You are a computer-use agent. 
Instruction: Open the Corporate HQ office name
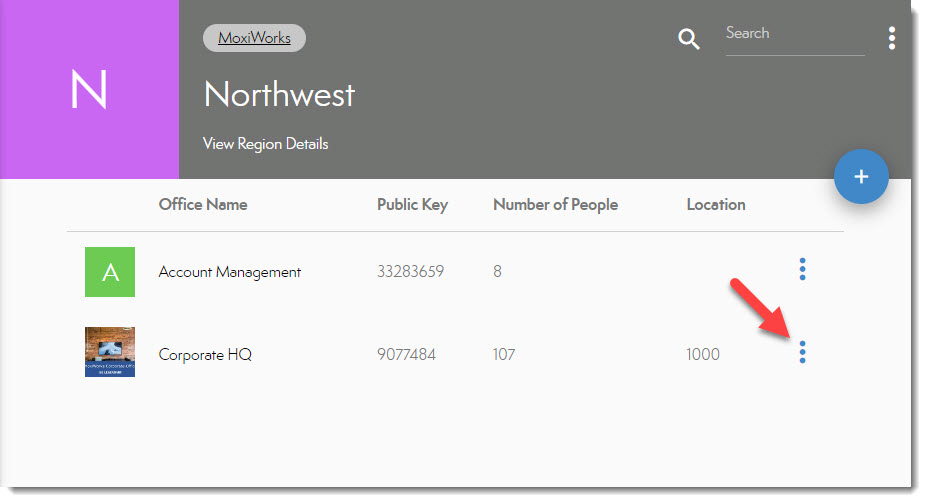[x=205, y=355]
